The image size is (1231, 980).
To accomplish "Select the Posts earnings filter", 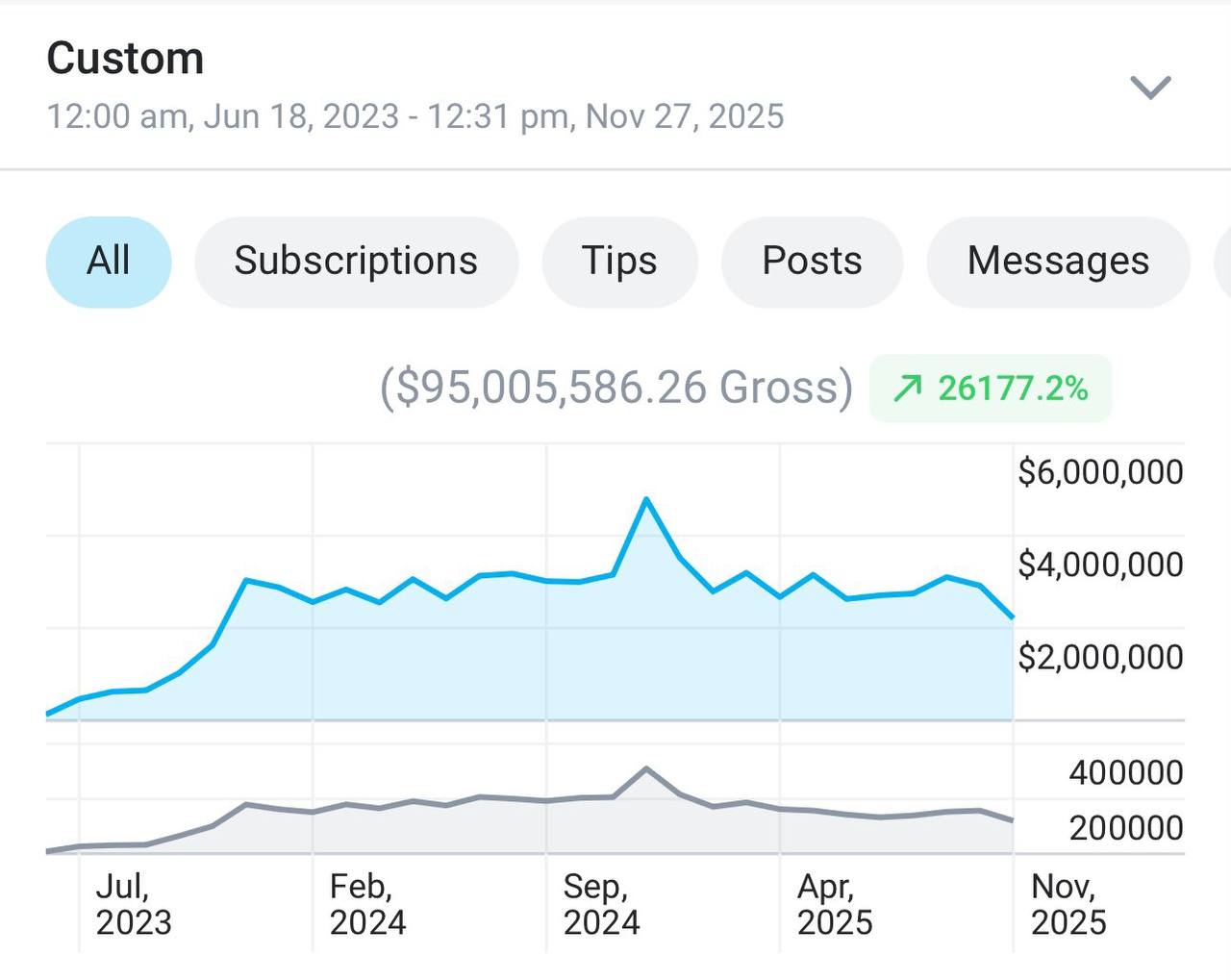I will [813, 261].
